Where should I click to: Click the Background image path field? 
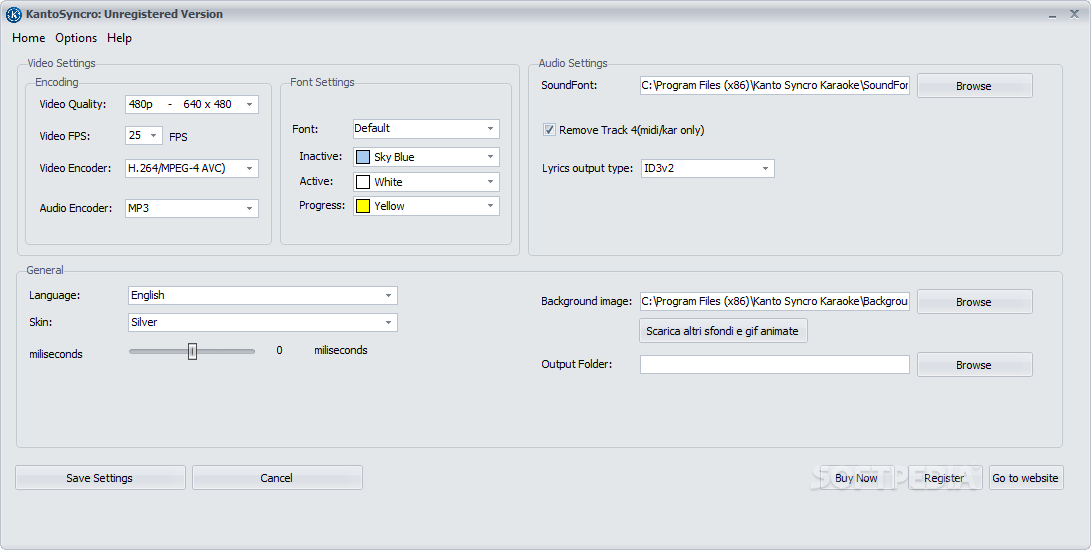774,301
